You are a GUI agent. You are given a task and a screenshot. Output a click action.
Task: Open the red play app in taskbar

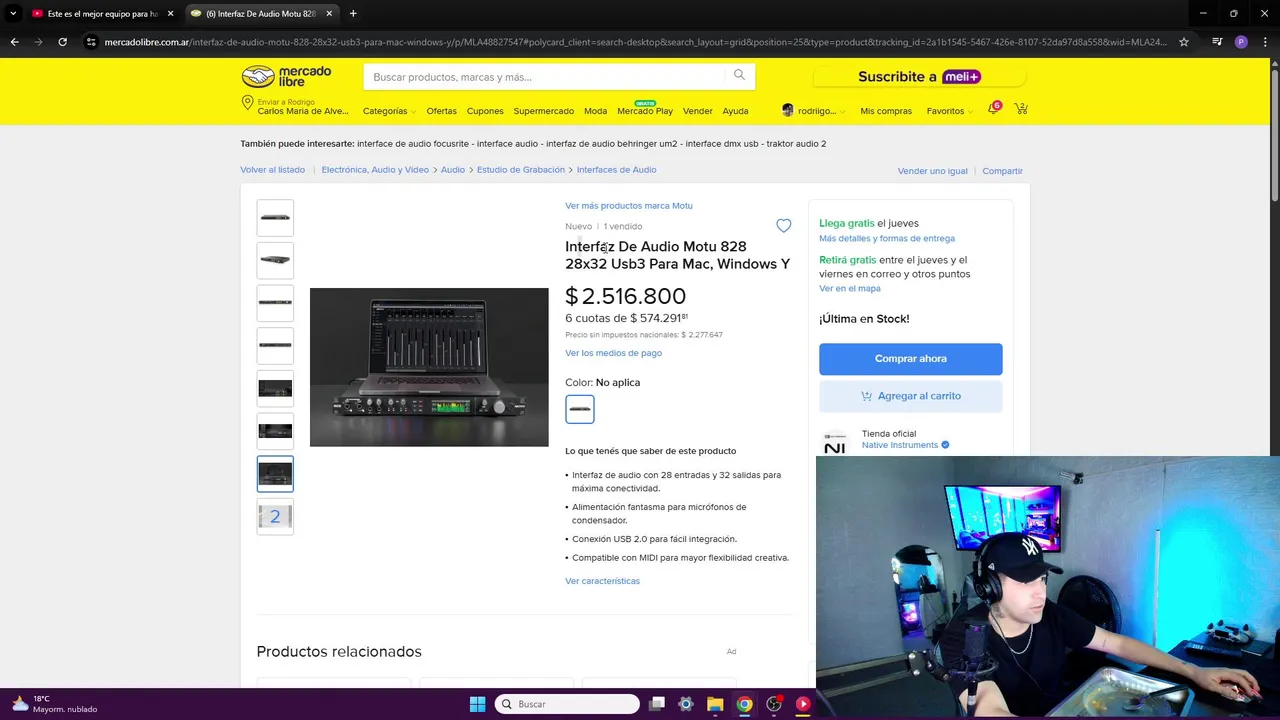[803, 704]
